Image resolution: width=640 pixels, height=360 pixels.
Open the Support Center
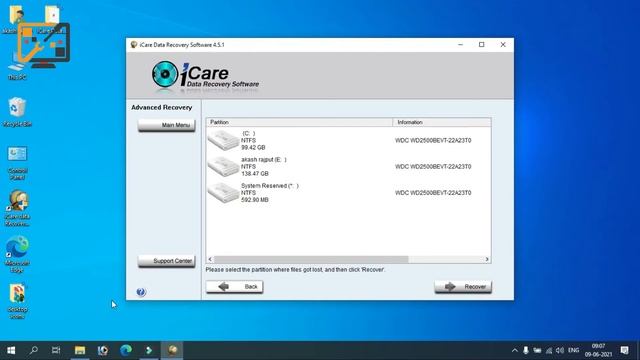pos(167,261)
